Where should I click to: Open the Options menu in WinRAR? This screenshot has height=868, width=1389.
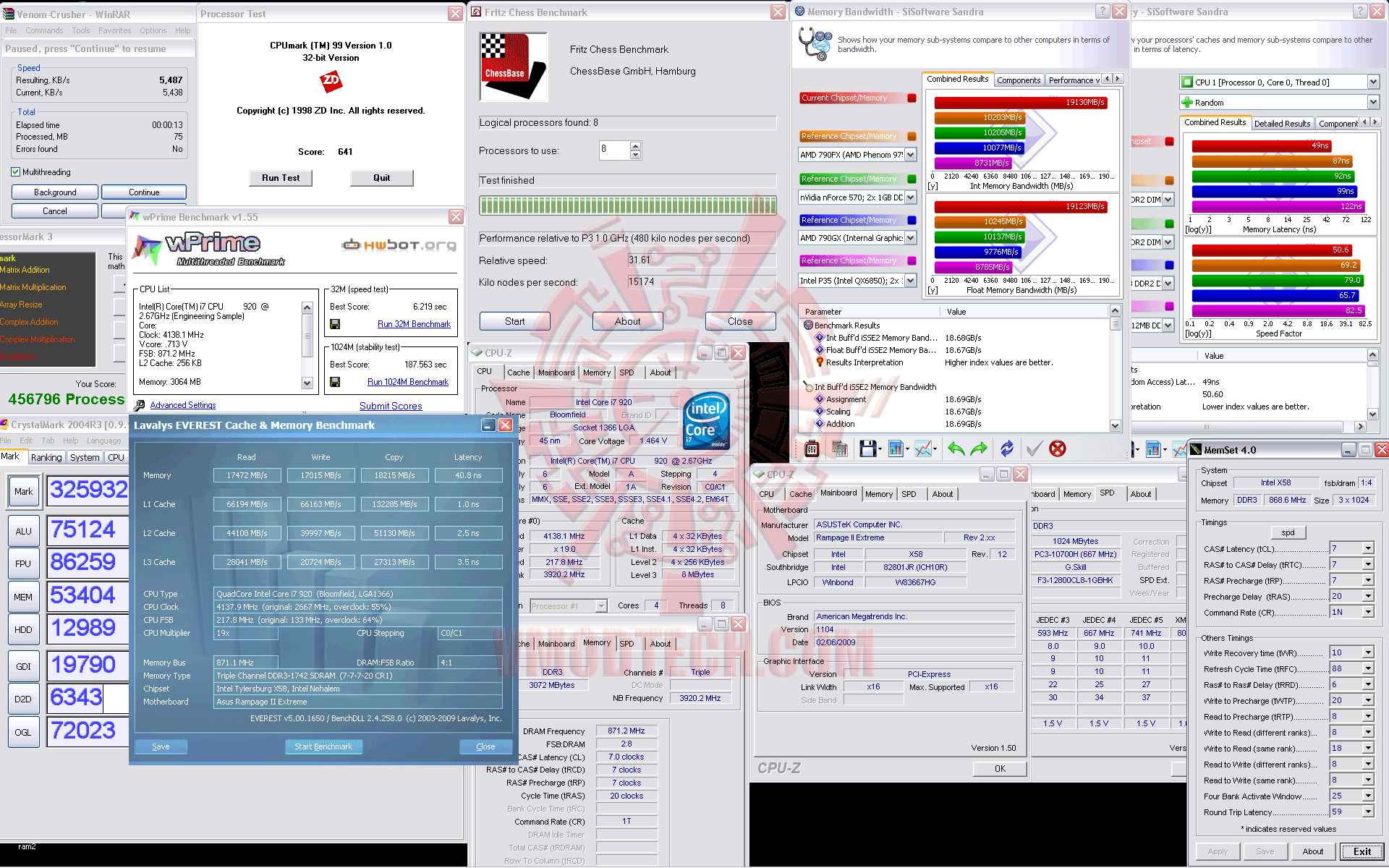pos(153,30)
